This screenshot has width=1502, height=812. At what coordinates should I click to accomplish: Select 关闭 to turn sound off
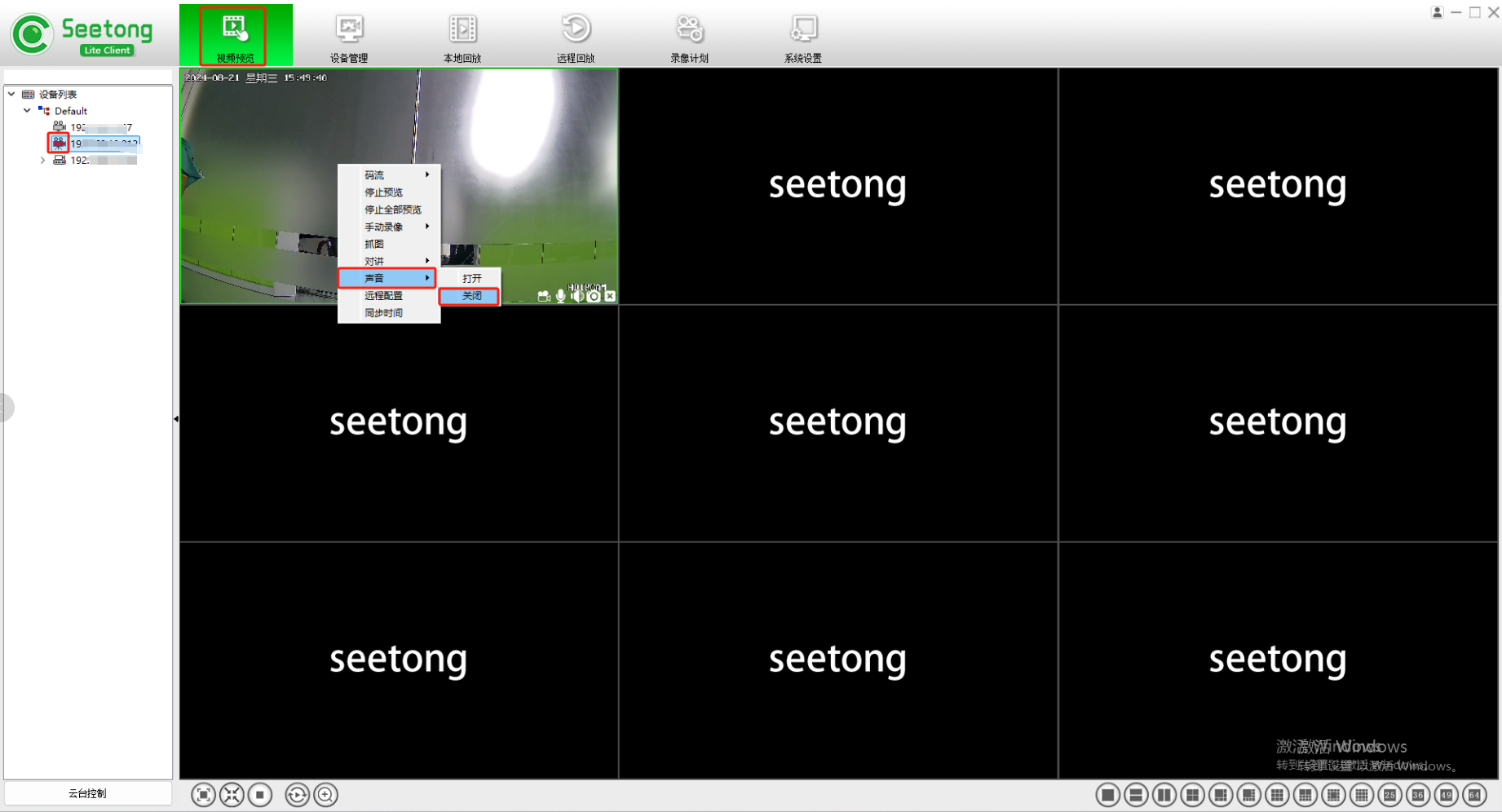(x=470, y=296)
